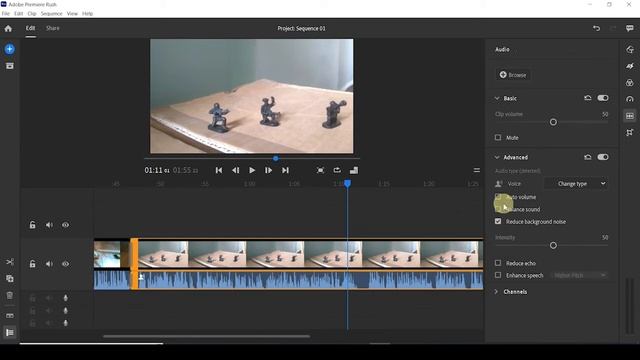Toggle fullscreen preview icon
This screenshot has height=360, width=640.
pyautogui.click(x=320, y=170)
